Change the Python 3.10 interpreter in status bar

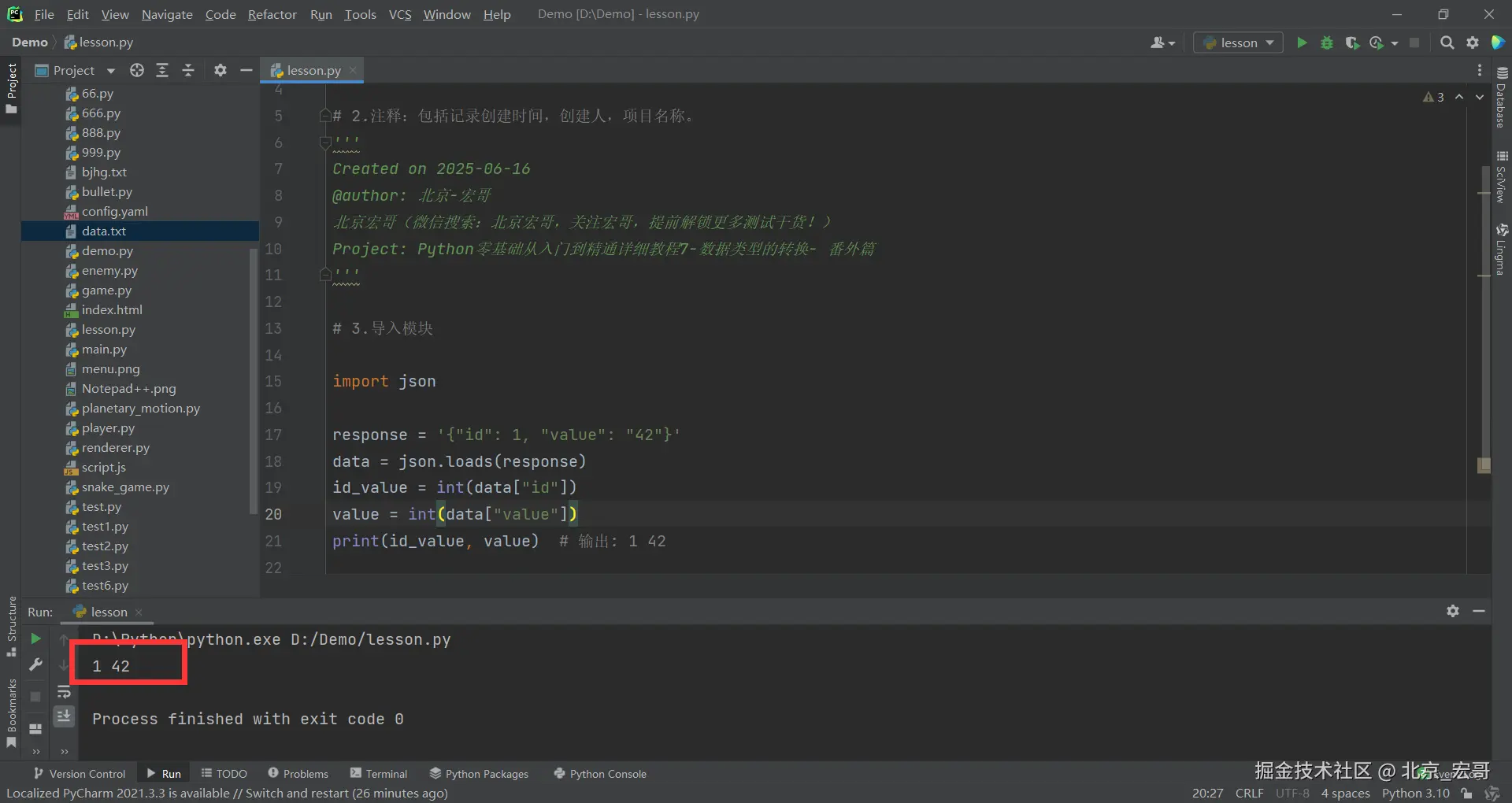(1415, 793)
